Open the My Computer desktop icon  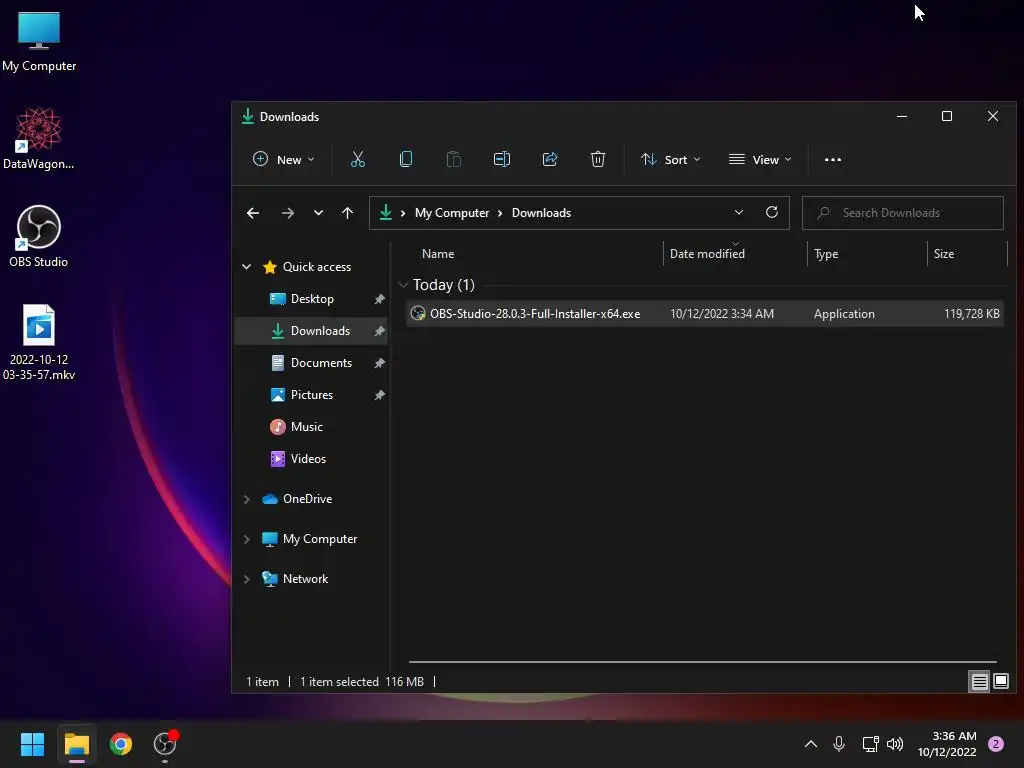point(39,42)
